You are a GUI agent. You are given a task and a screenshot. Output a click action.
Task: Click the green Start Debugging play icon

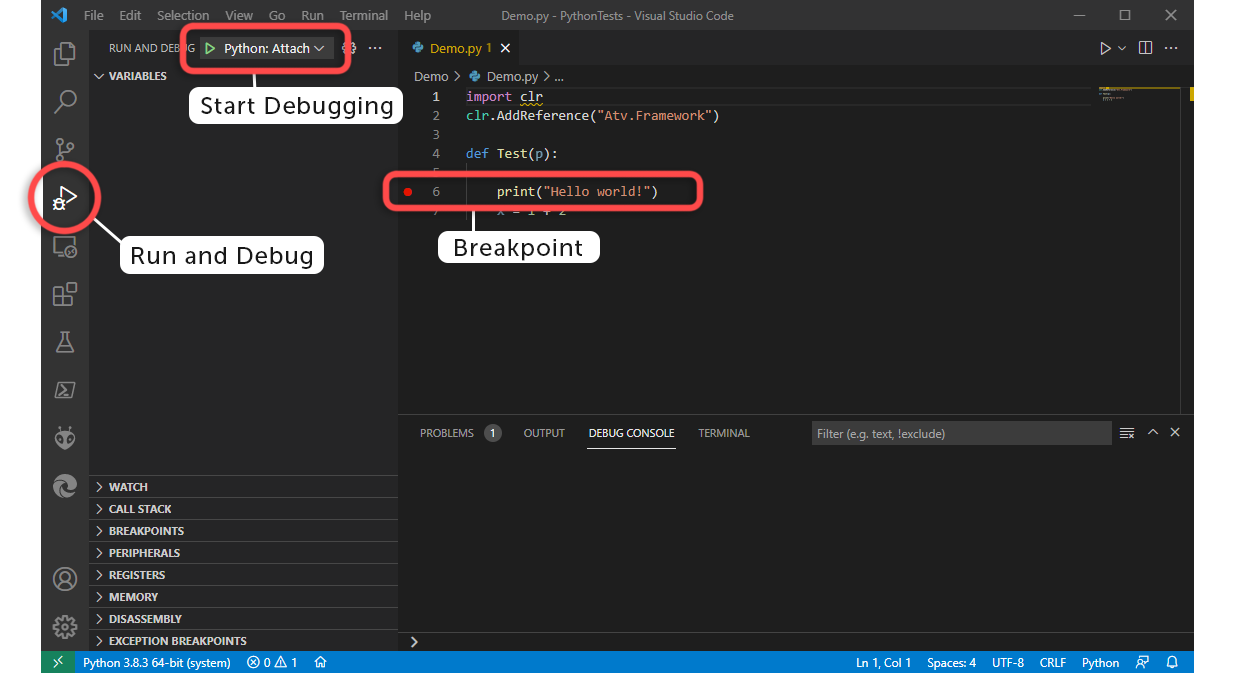(210, 48)
